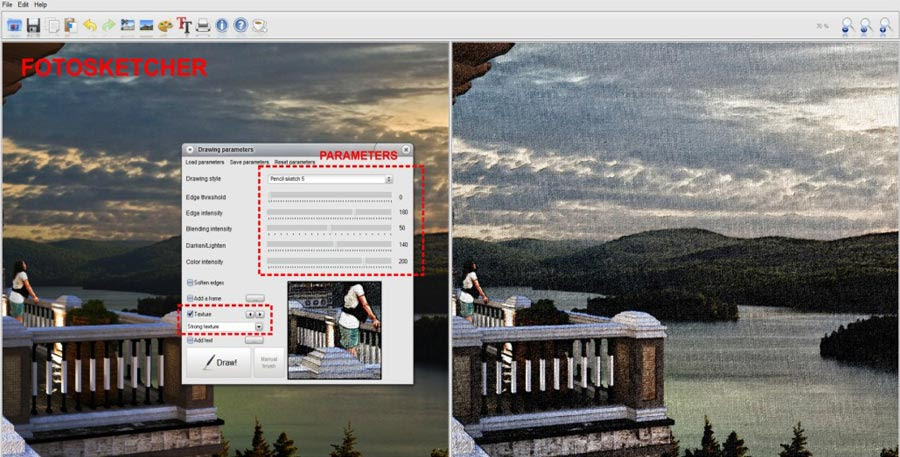Image resolution: width=900 pixels, height=457 pixels.
Task: Click the original source photo panel
Action: click(x=225, y=250)
